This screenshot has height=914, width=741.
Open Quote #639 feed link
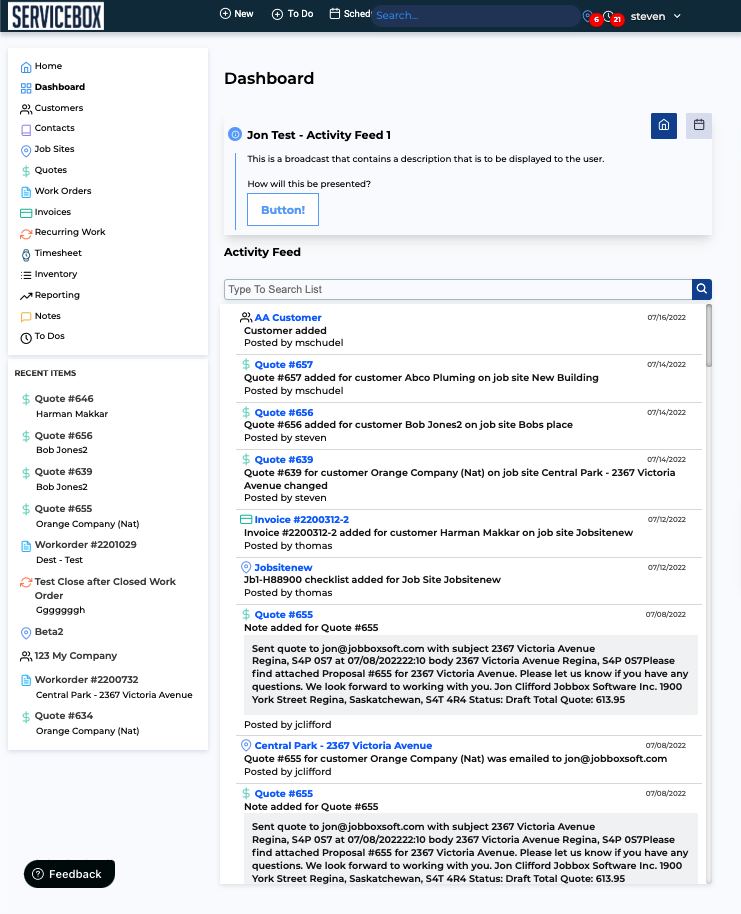(284, 459)
